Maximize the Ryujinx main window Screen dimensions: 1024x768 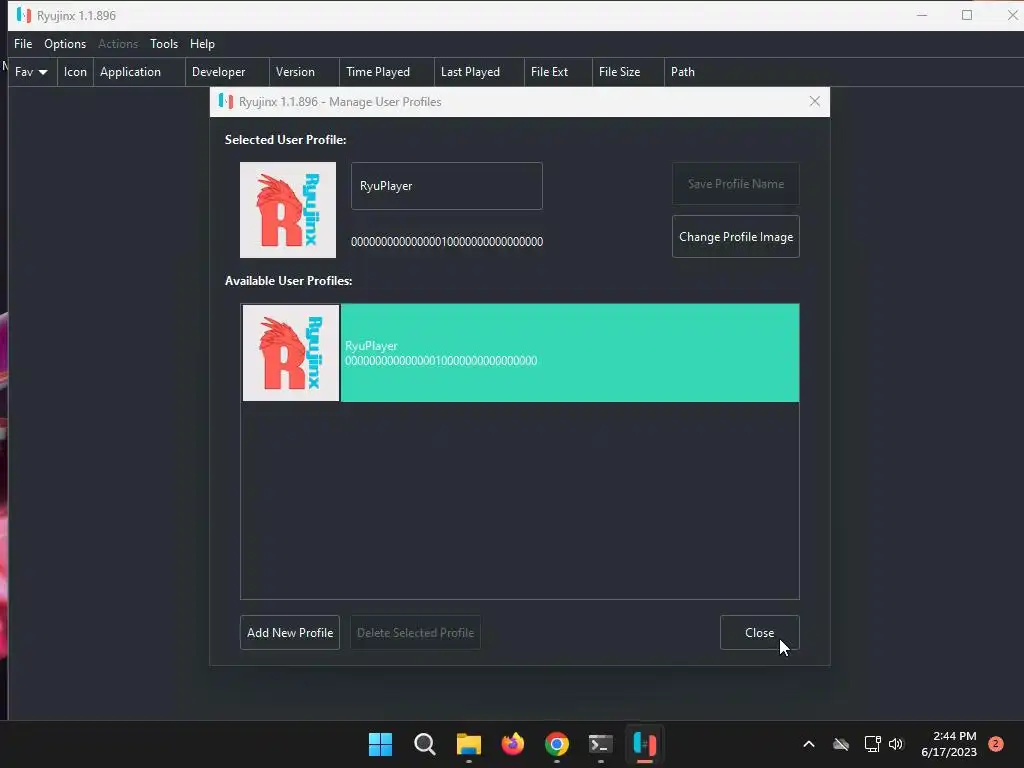coord(967,15)
